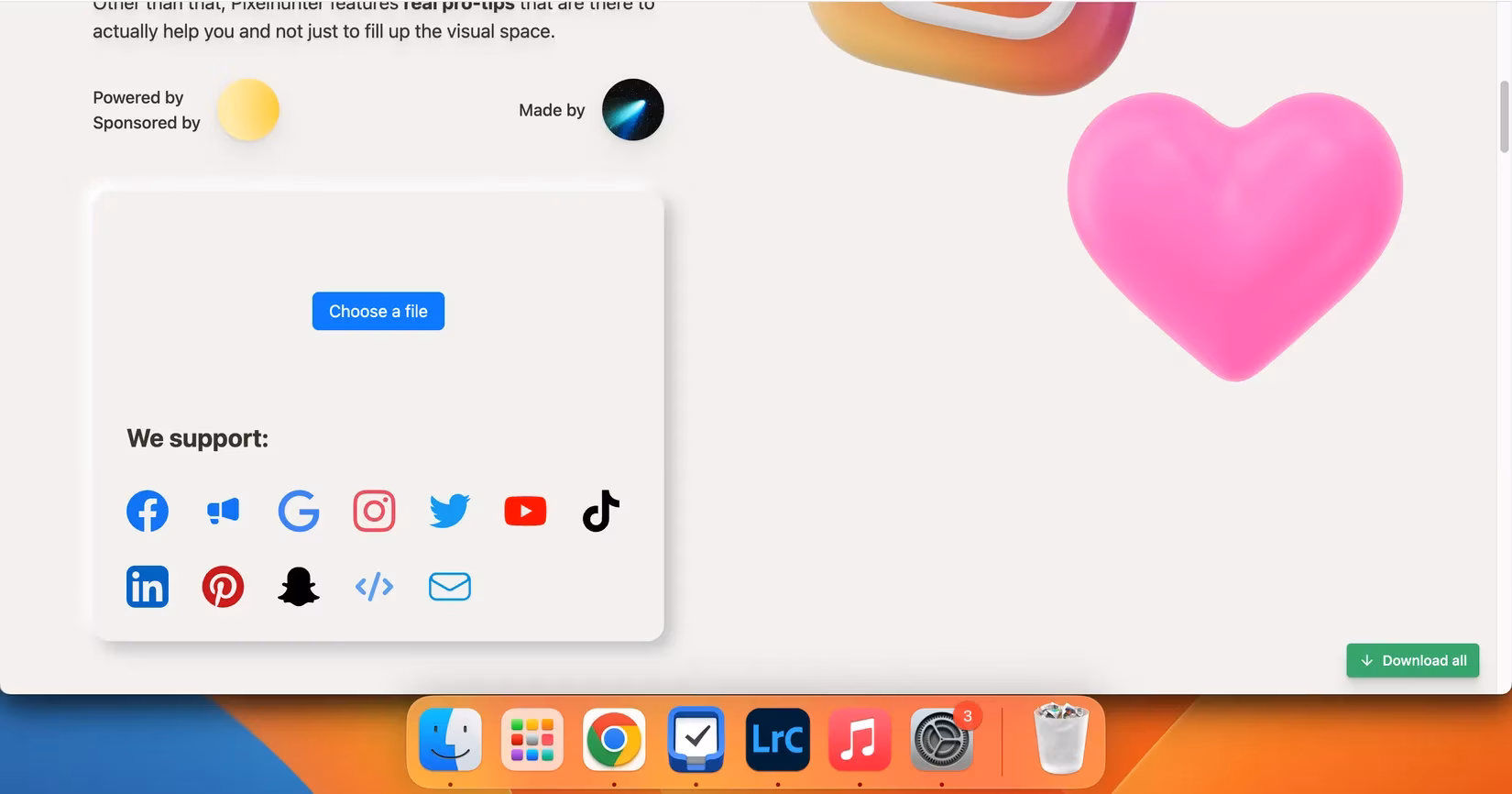Select the Twitter bird icon
1512x794 pixels.
click(x=450, y=511)
